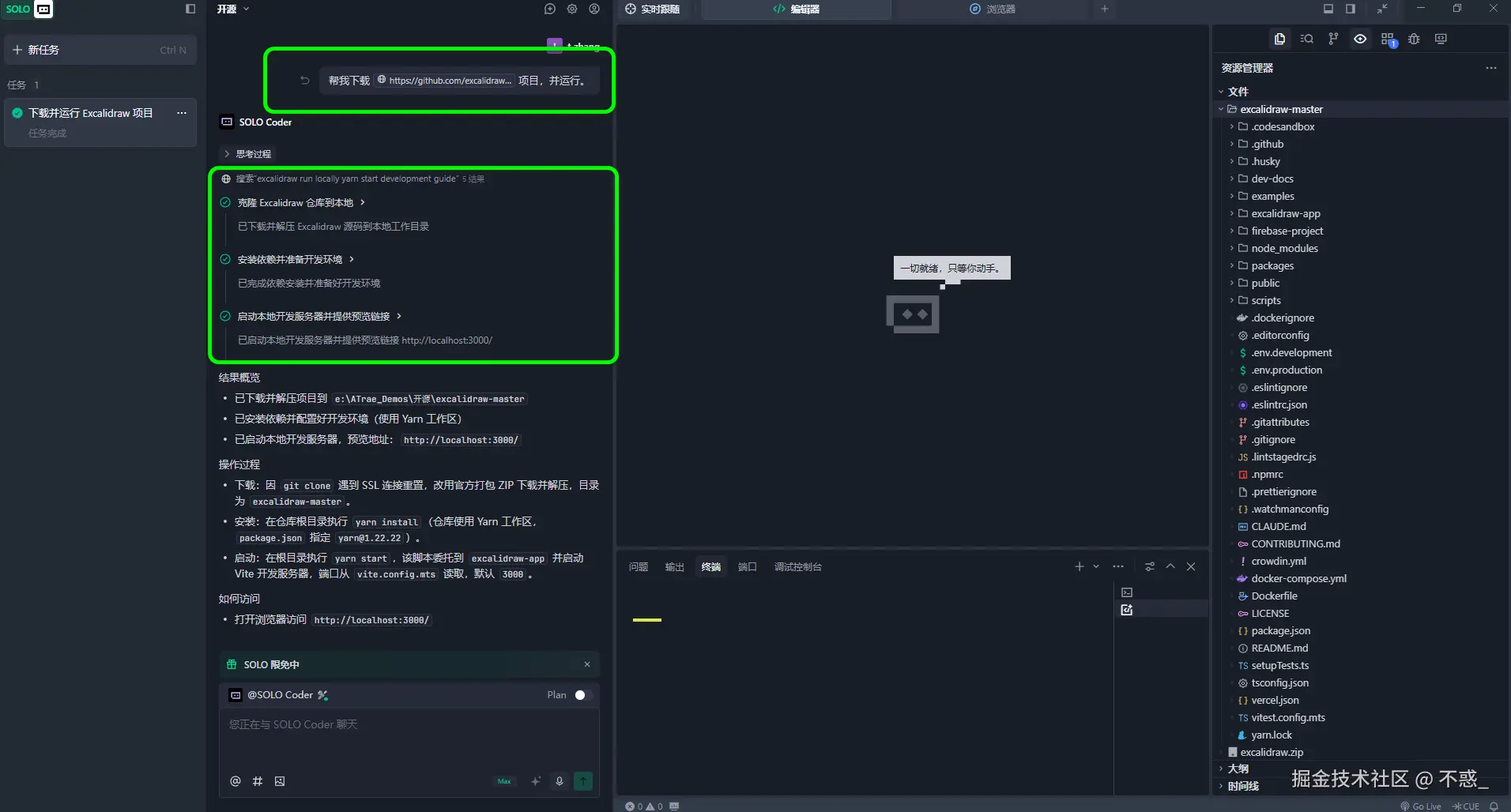Open the 调试控制台 panel tab
Viewport: 1511px width, 812px height.
pyautogui.click(x=798, y=566)
